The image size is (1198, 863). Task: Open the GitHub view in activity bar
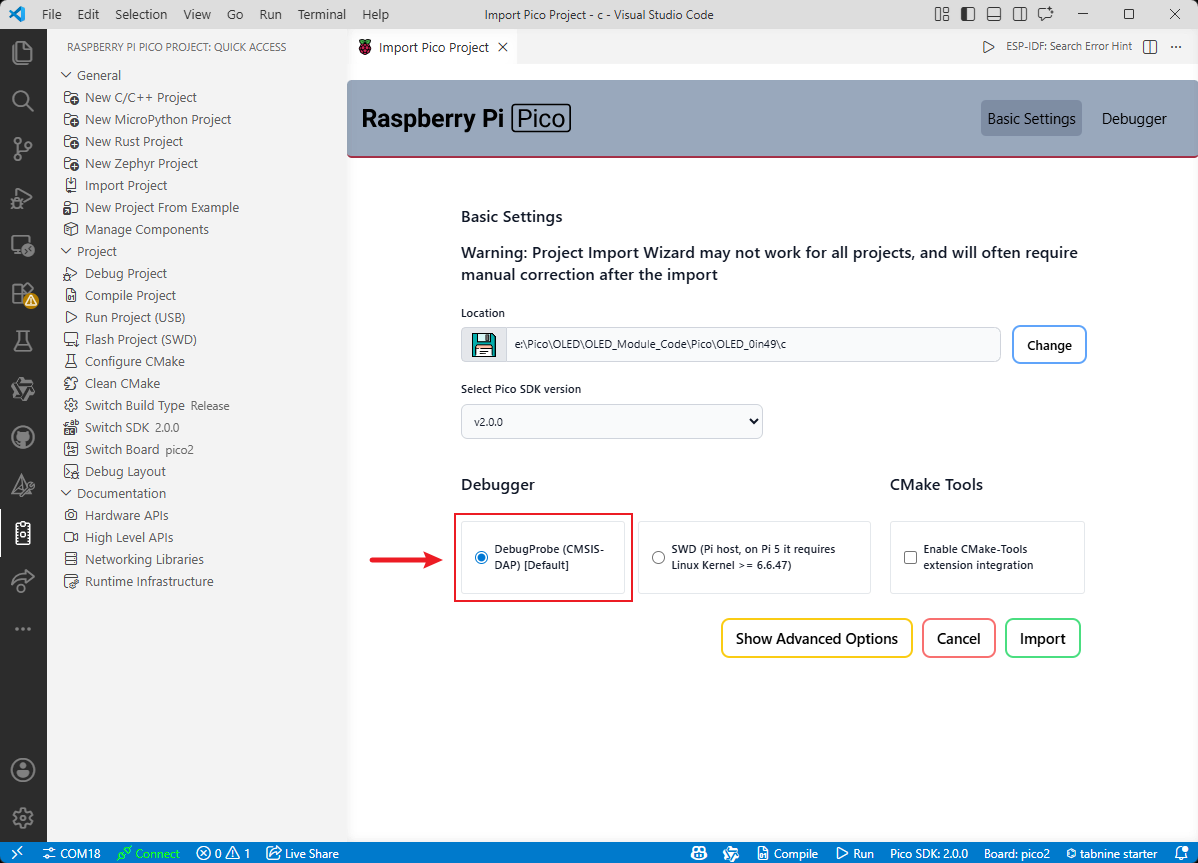coord(23,438)
